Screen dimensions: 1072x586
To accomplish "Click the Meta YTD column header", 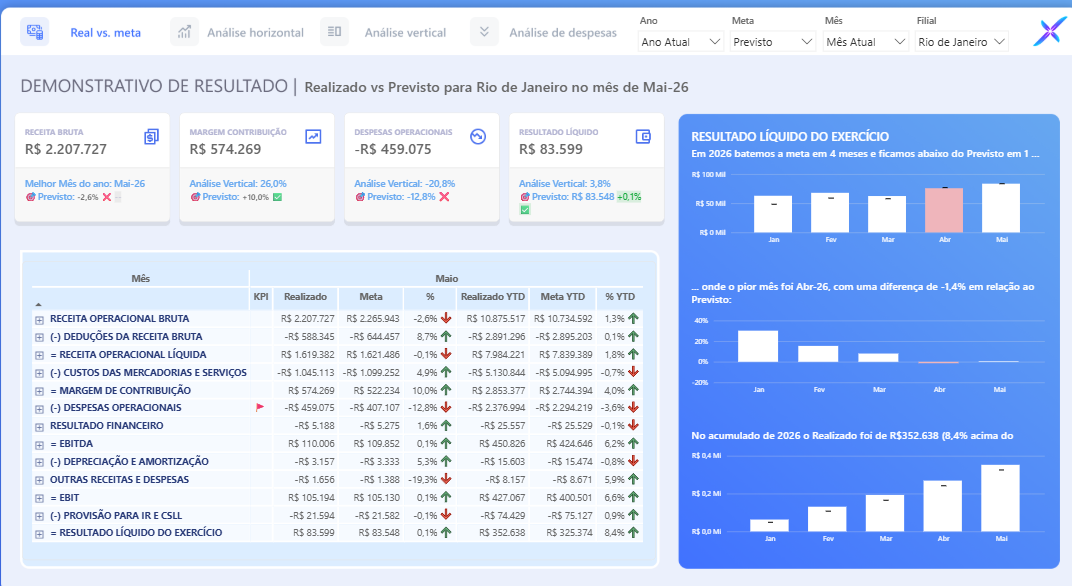I will tap(563, 297).
